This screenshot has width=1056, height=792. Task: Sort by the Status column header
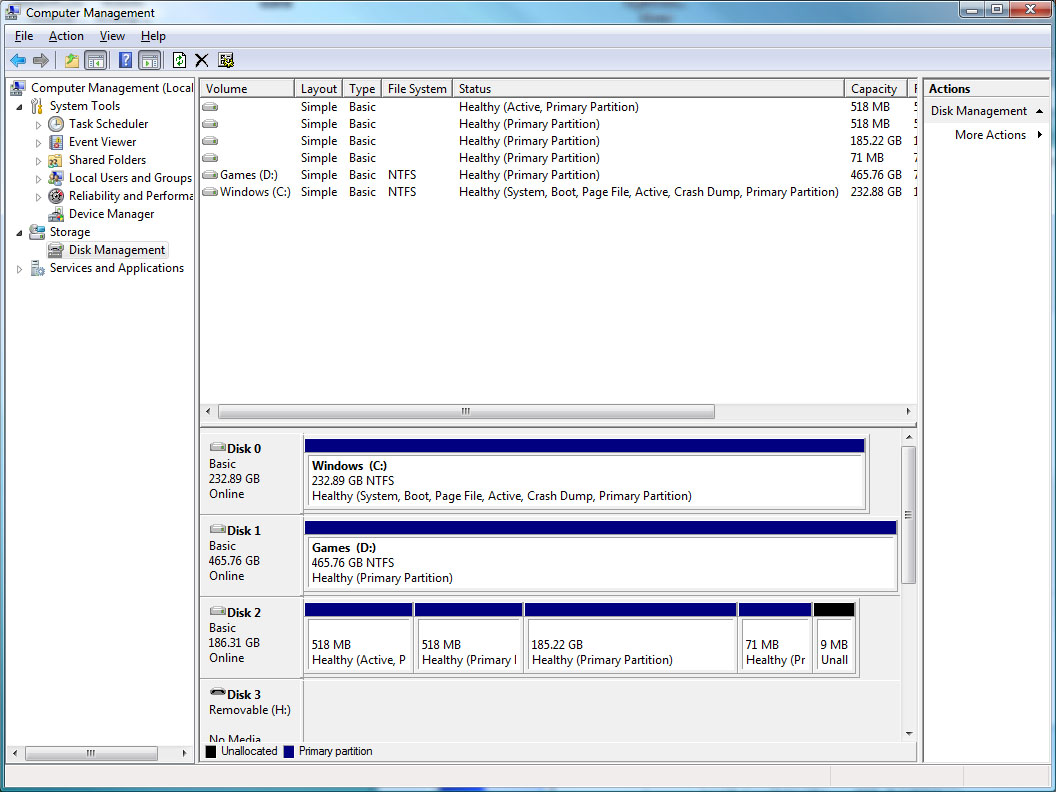[648, 89]
